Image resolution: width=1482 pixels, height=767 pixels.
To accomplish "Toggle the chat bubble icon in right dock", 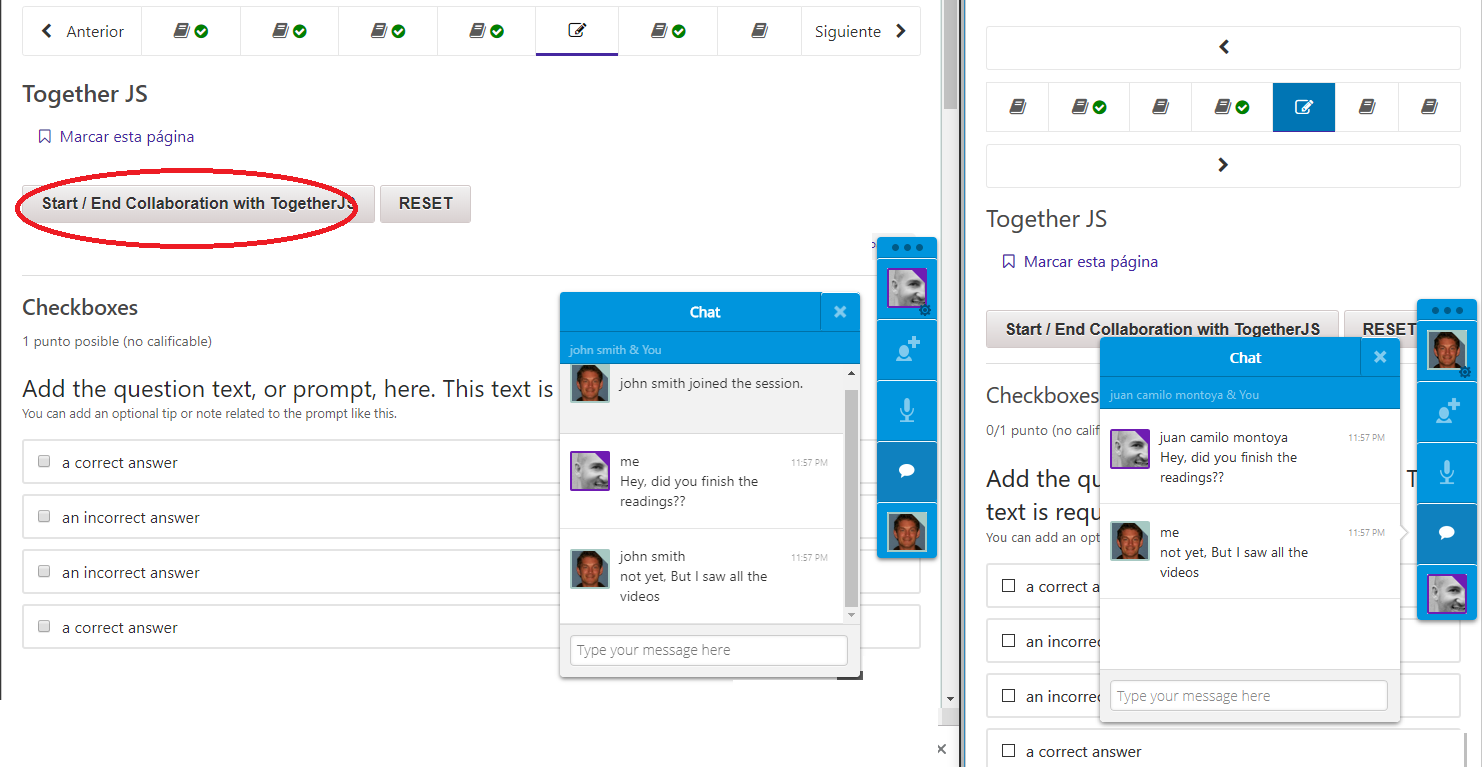I will 1447,533.
